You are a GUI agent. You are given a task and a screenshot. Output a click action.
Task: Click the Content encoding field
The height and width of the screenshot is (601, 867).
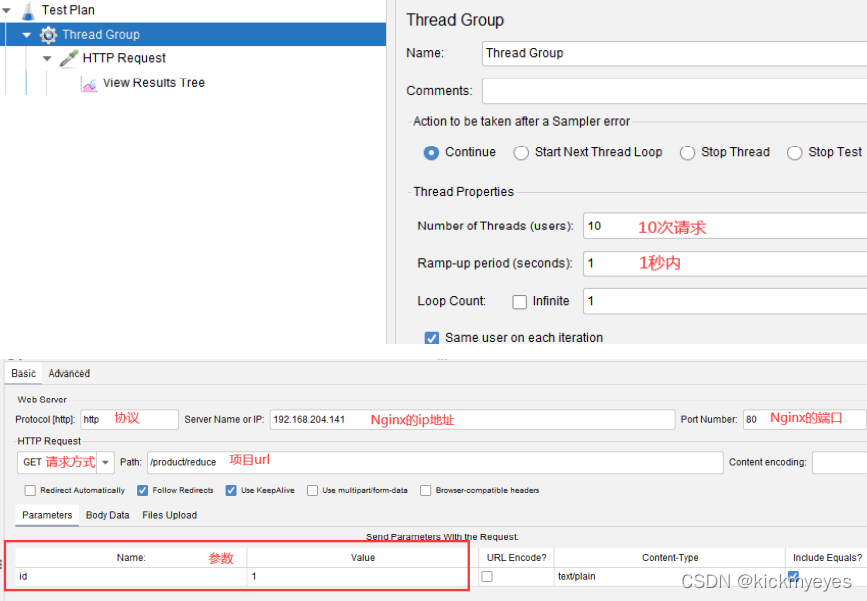coord(839,462)
